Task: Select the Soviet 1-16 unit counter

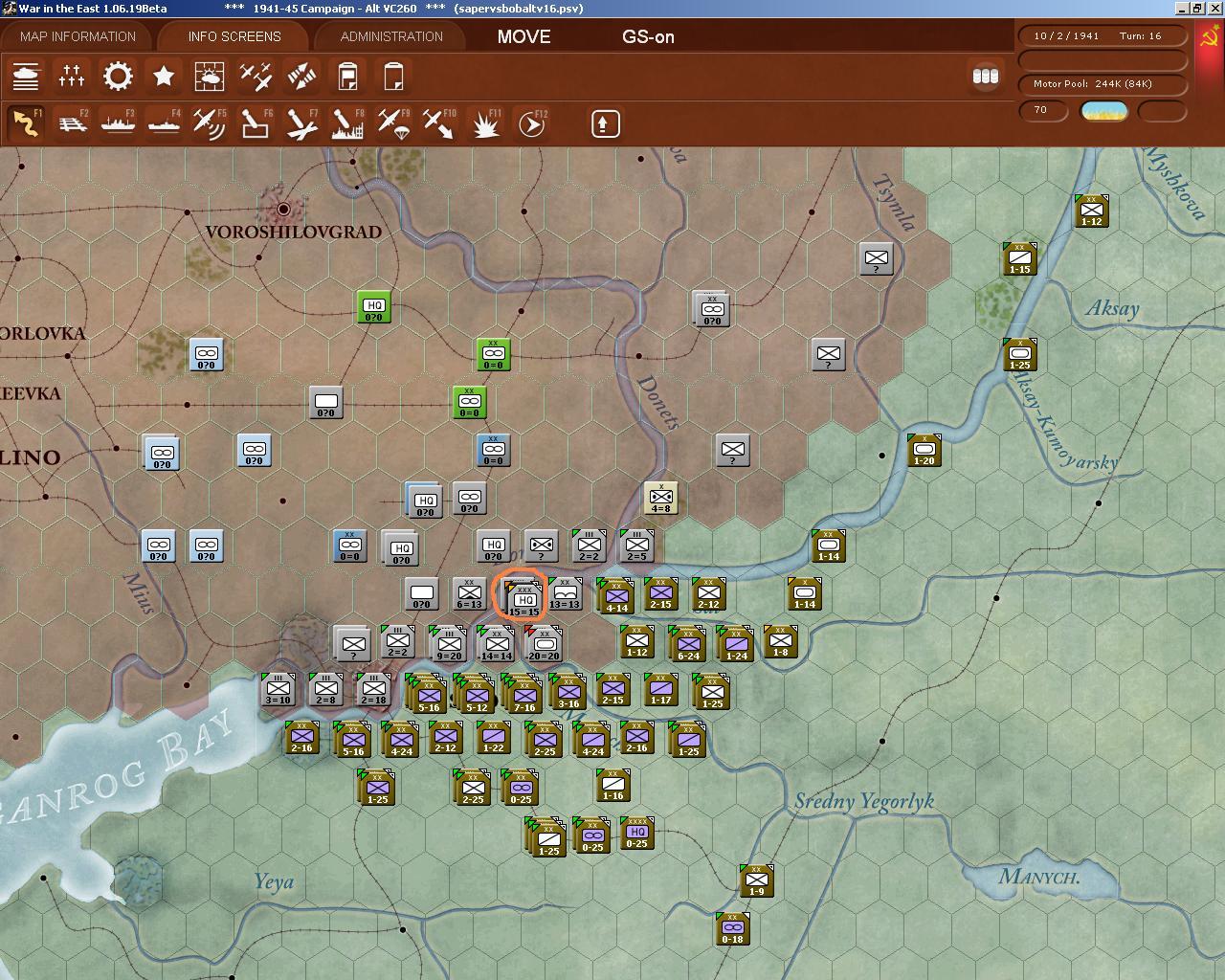Action: coord(612,786)
